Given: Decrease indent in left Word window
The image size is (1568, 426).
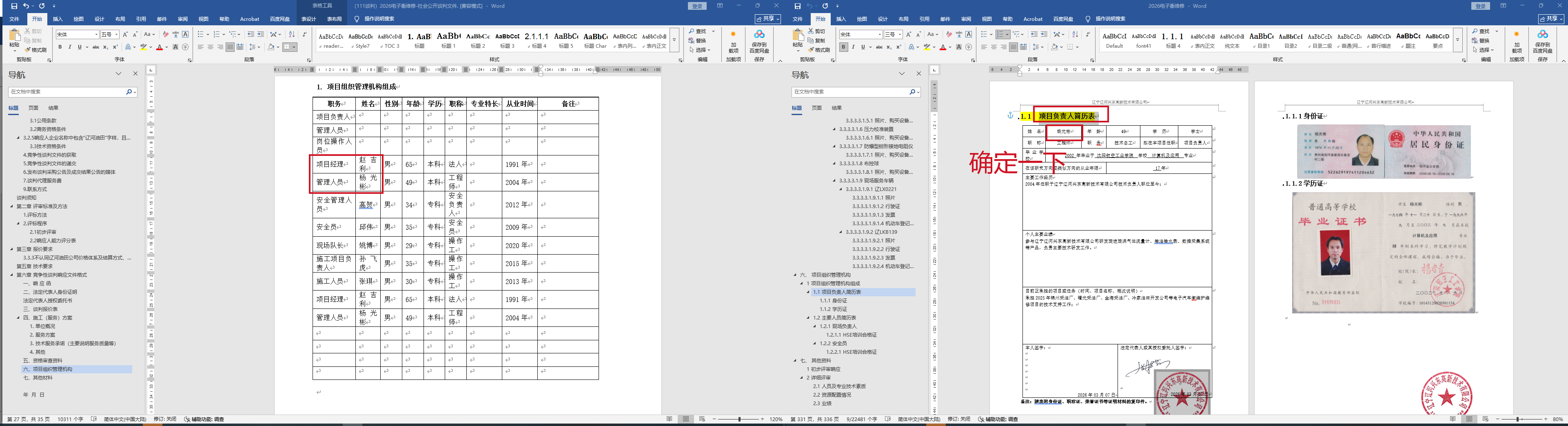Looking at the screenshot, I should [251, 35].
